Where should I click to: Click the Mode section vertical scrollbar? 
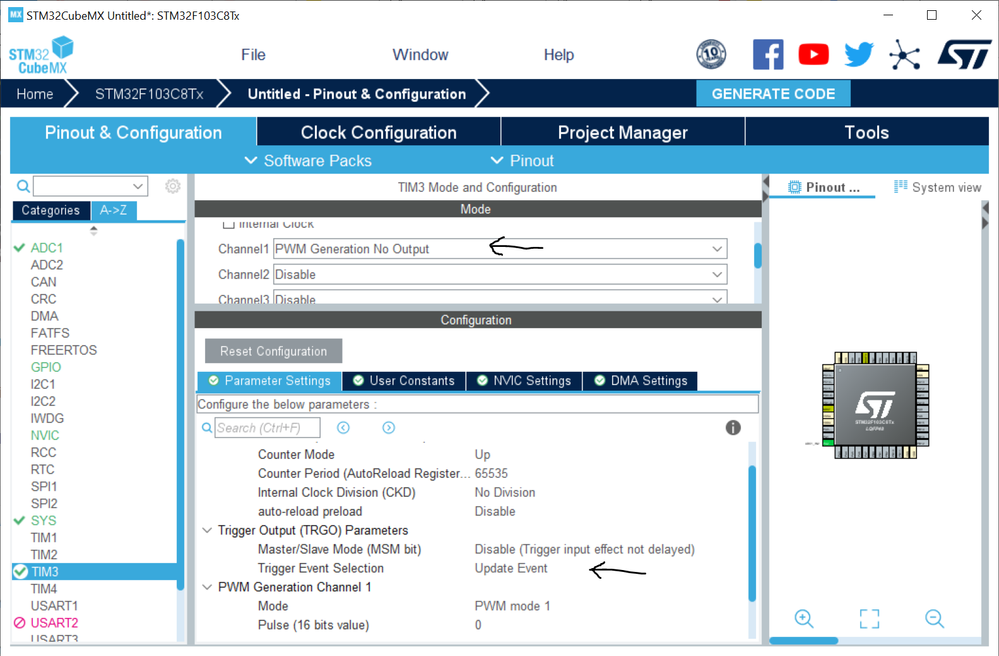point(758,256)
